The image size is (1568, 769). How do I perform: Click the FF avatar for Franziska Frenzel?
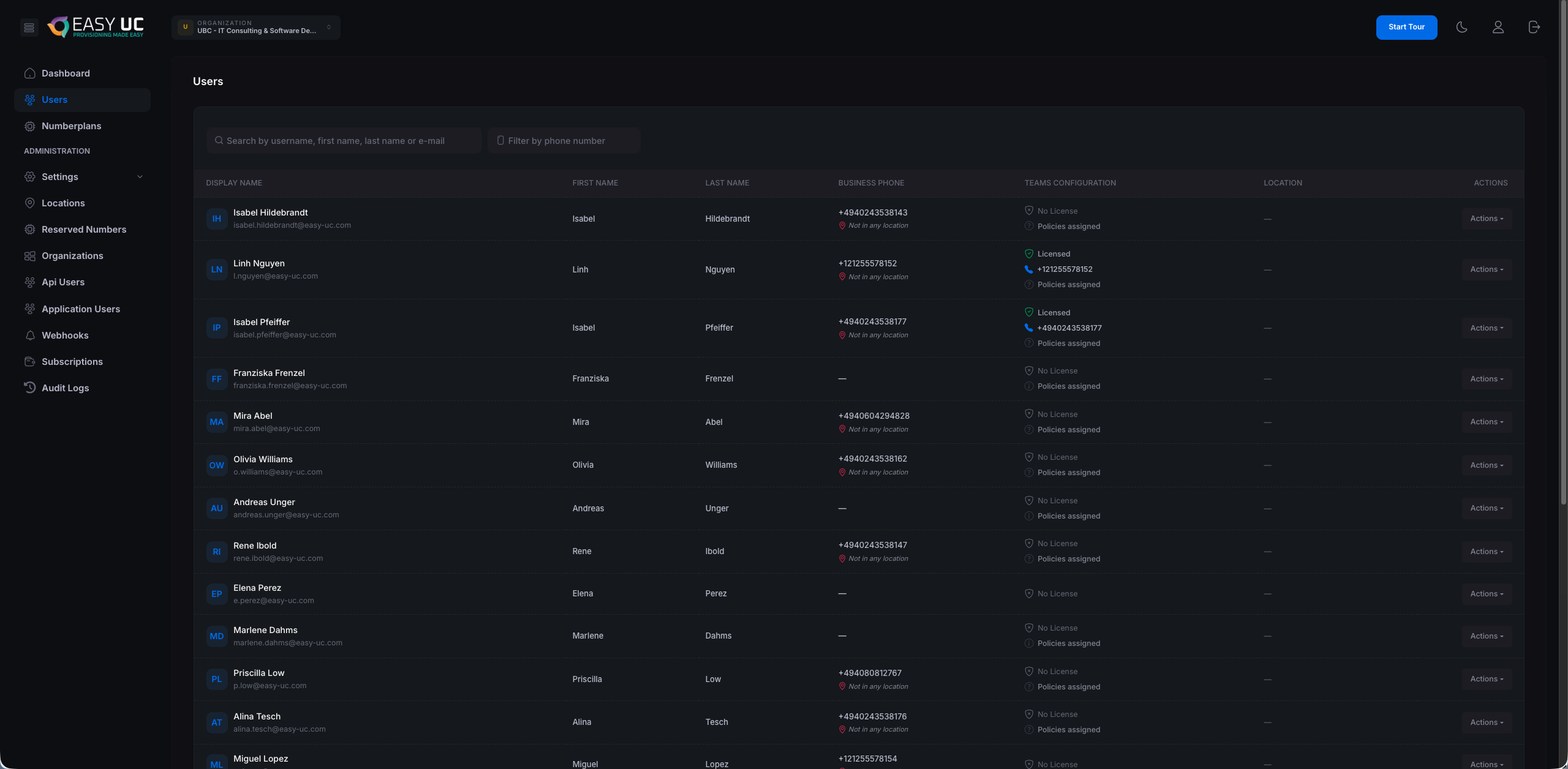[x=217, y=379]
